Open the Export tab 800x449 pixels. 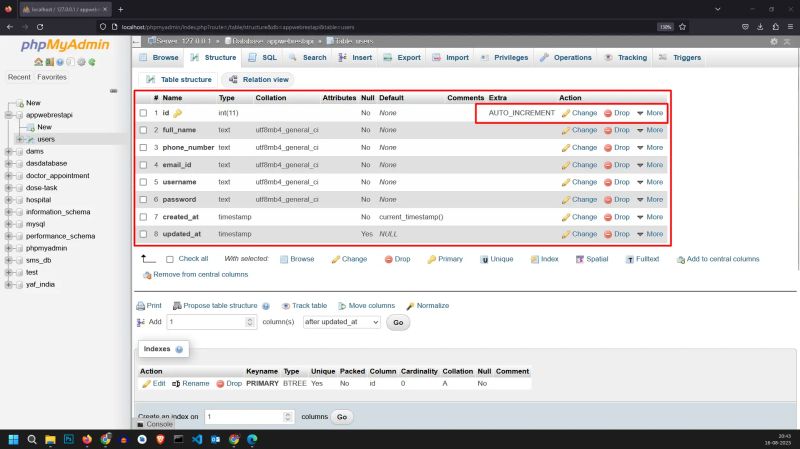(403, 58)
